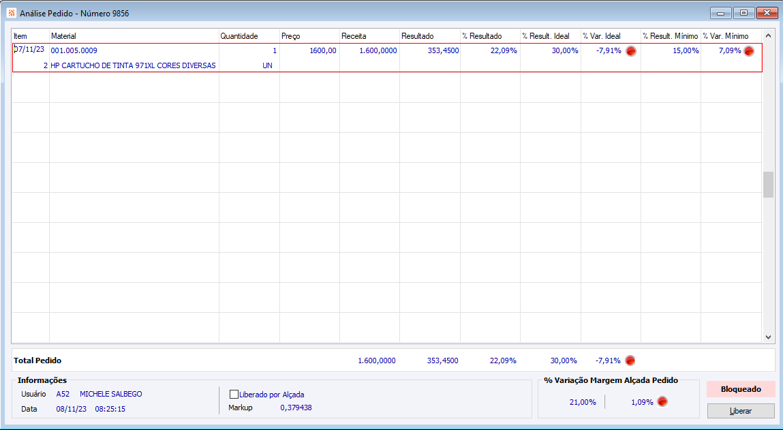Click the Total Pedido 22,09% value

pyautogui.click(x=503, y=360)
